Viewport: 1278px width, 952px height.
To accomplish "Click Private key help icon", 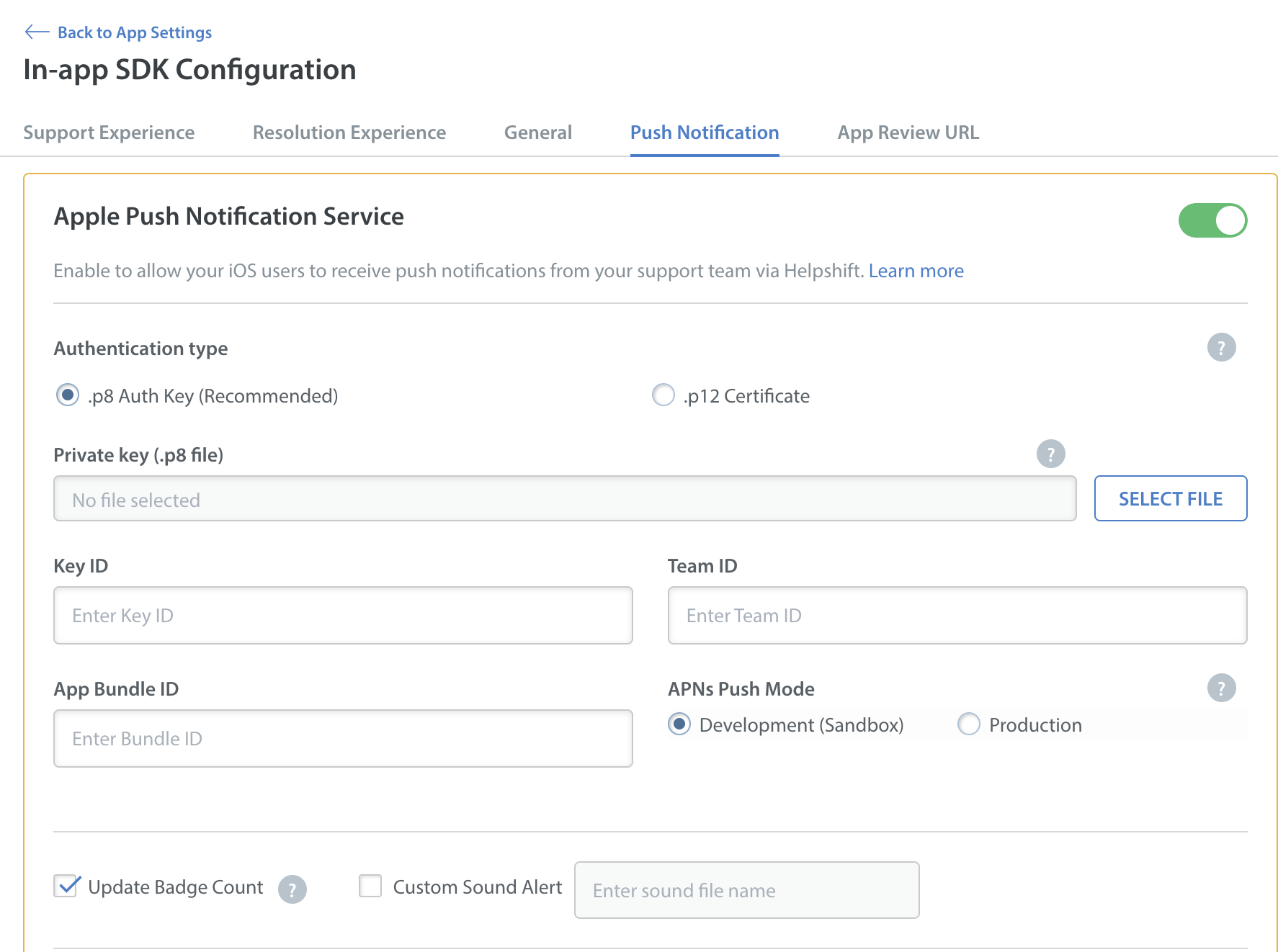I will tap(1051, 454).
